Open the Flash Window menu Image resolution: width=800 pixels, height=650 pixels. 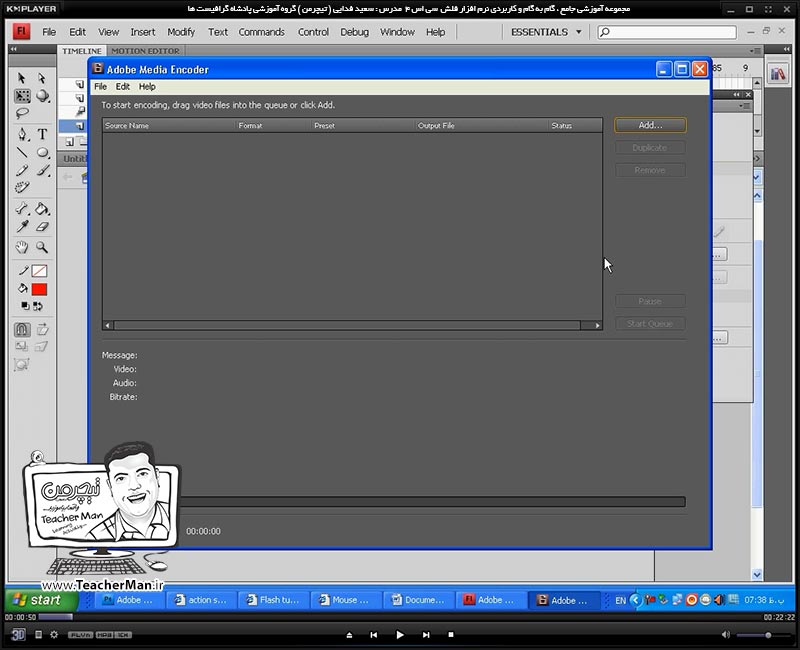point(397,32)
